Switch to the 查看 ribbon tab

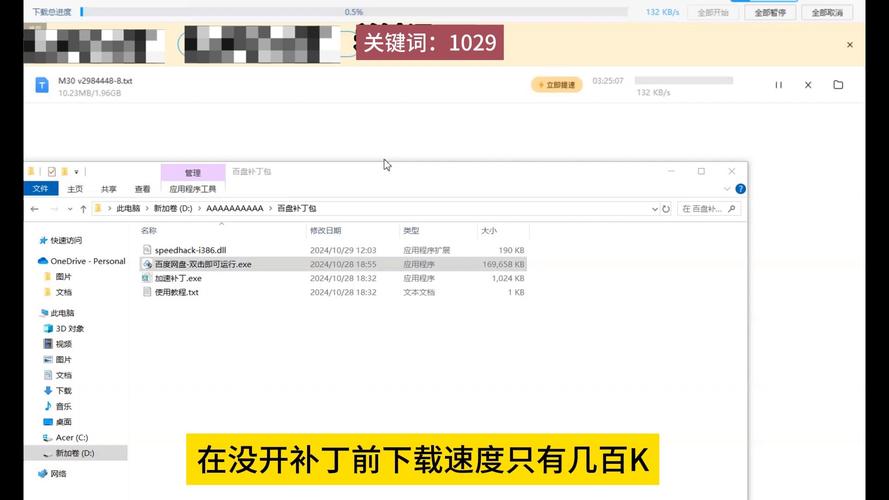tap(142, 189)
